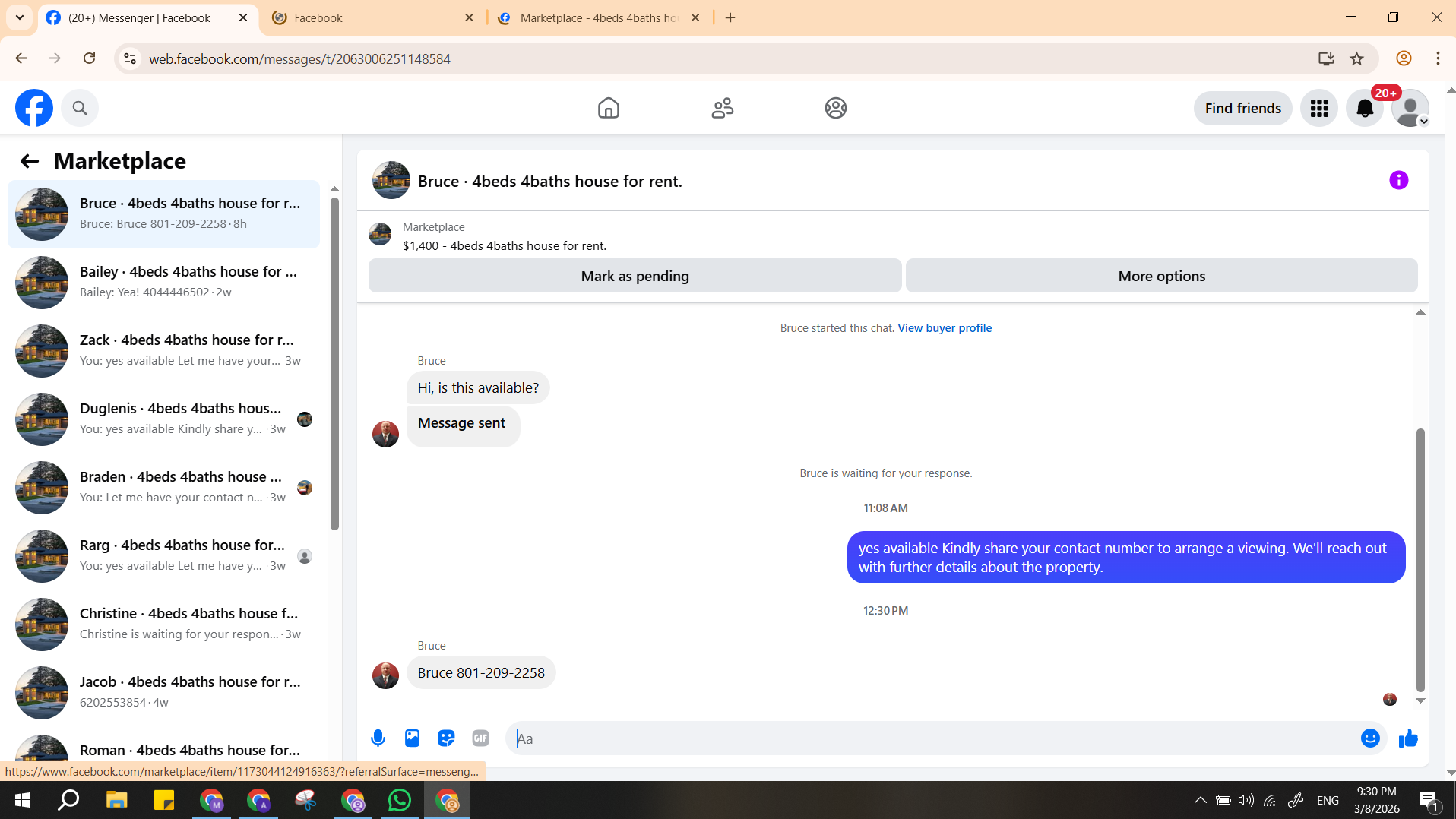Click the chat messages scrollbar

(1420, 559)
